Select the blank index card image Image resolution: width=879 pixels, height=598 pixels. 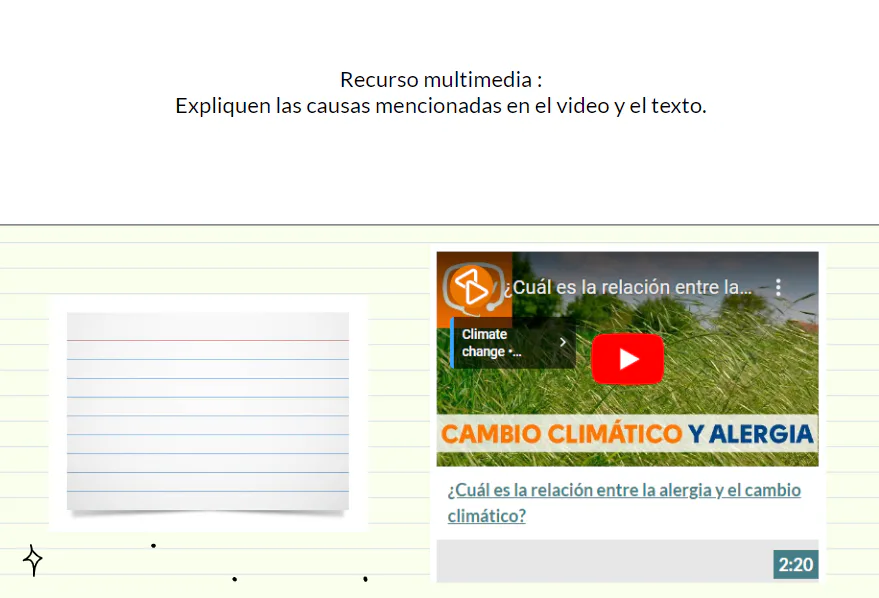[x=208, y=412]
